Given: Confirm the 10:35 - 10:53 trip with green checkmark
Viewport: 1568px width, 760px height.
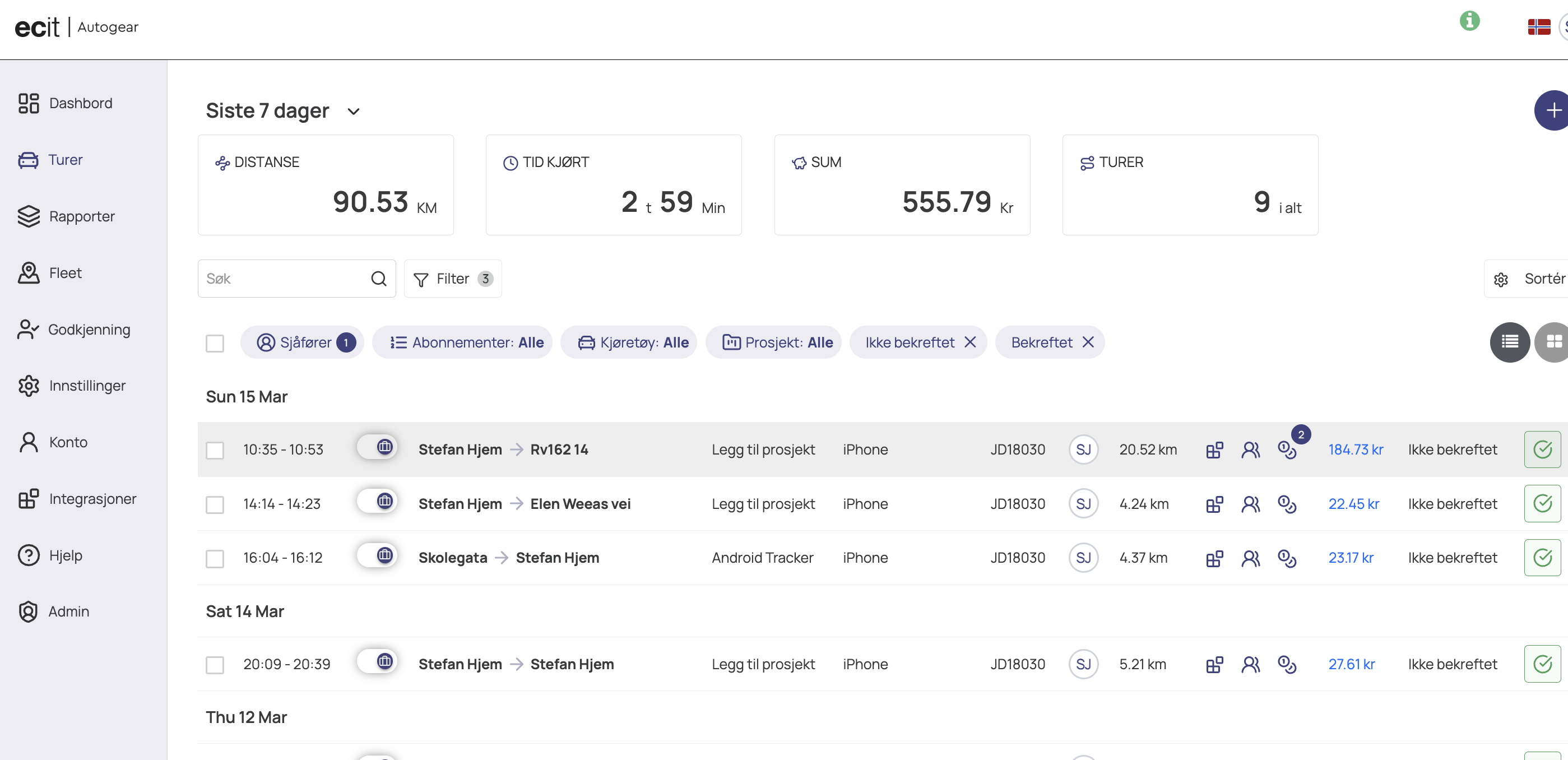Looking at the screenshot, I should 1542,449.
